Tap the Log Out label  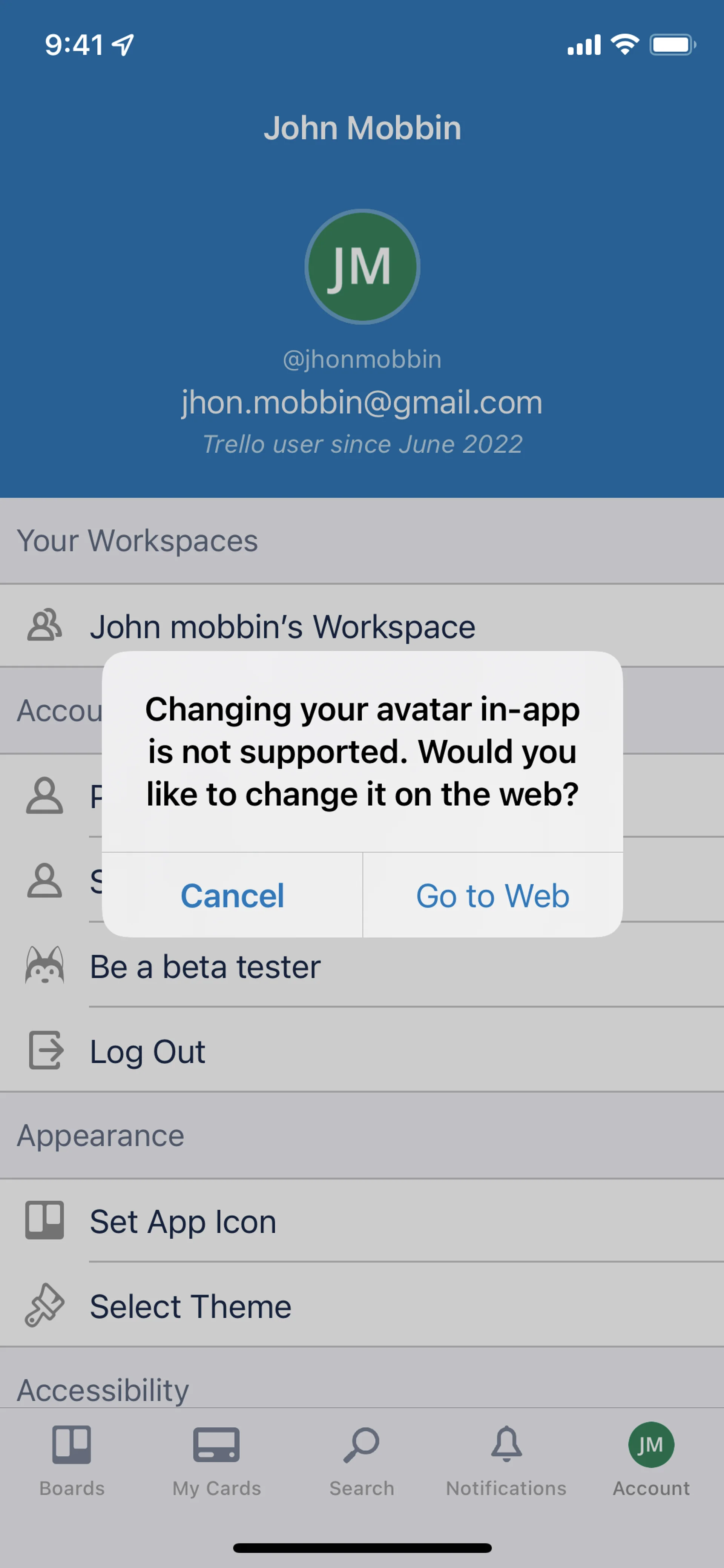(x=147, y=1051)
